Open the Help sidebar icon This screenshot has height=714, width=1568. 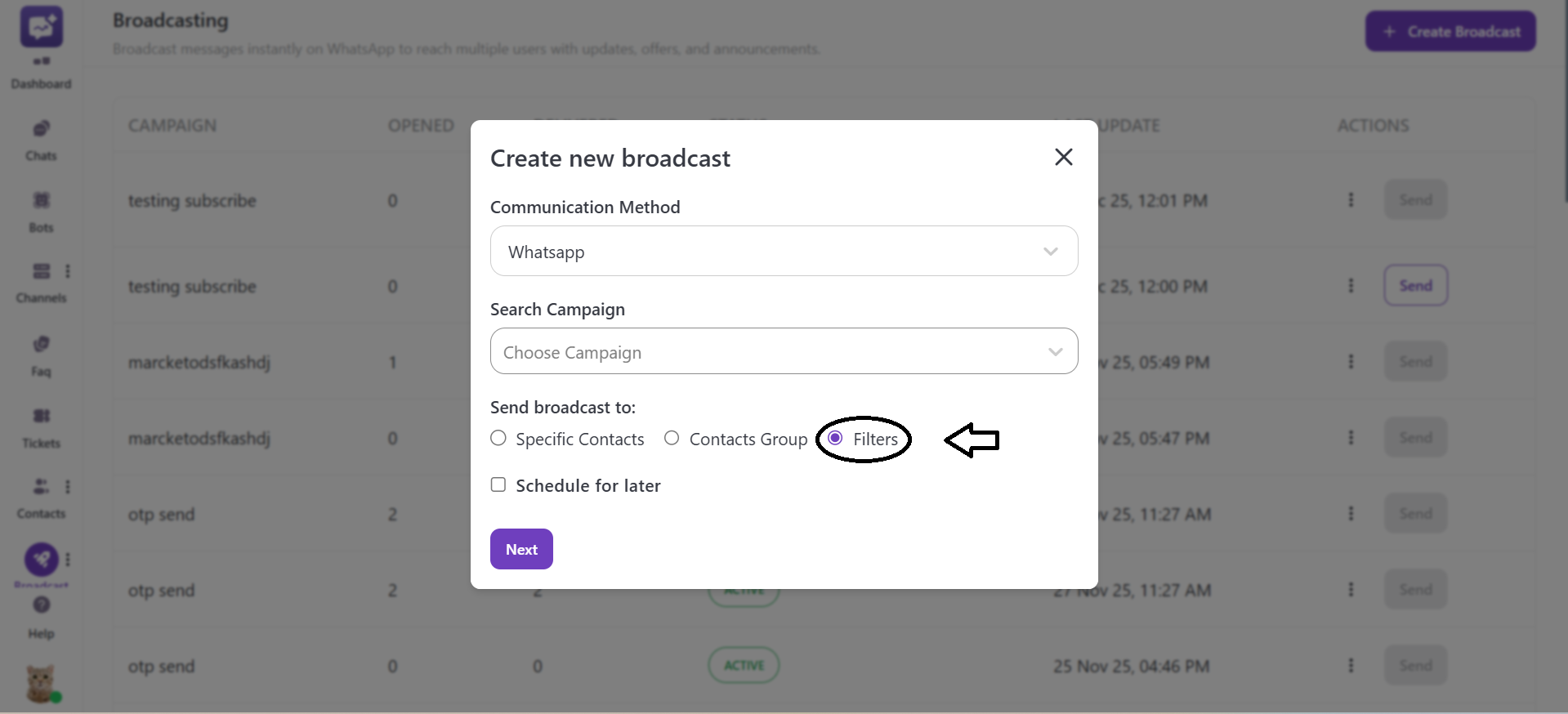(42, 605)
